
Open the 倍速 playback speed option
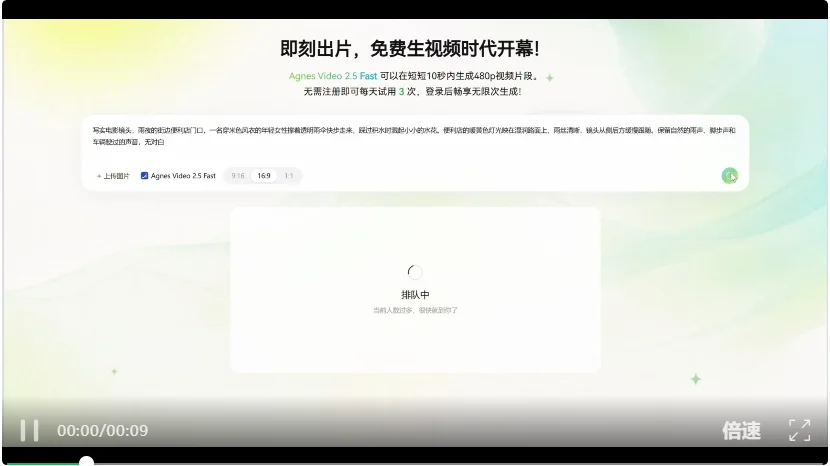click(741, 431)
